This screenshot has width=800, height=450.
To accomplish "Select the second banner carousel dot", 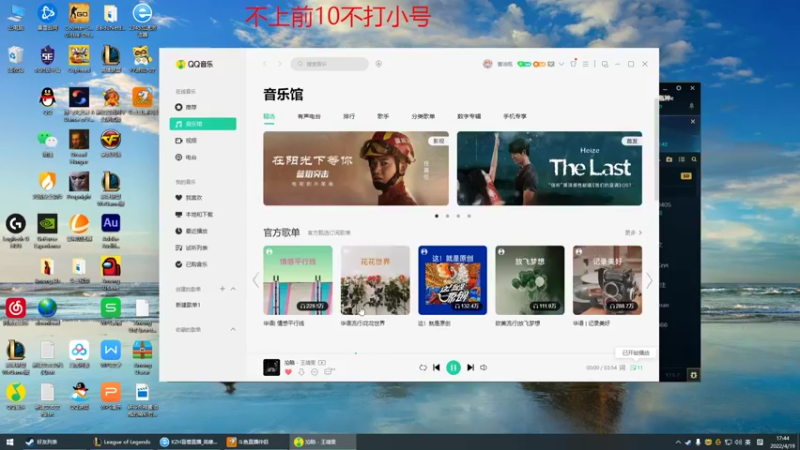I will pos(447,216).
